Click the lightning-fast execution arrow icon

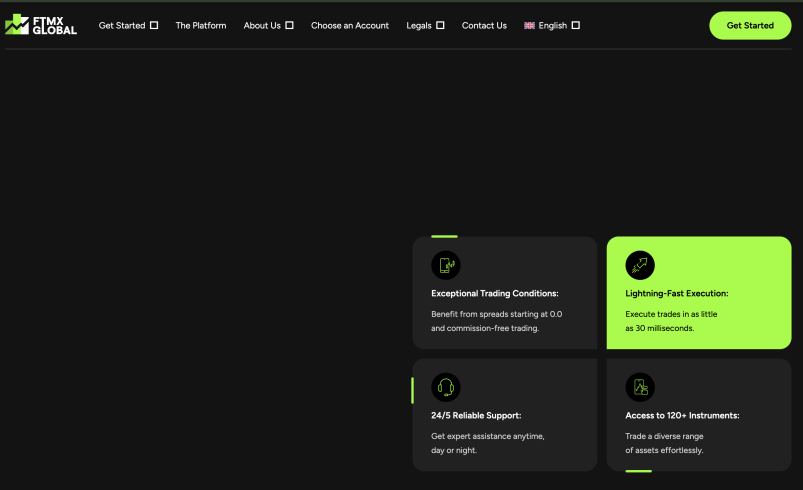coord(640,265)
